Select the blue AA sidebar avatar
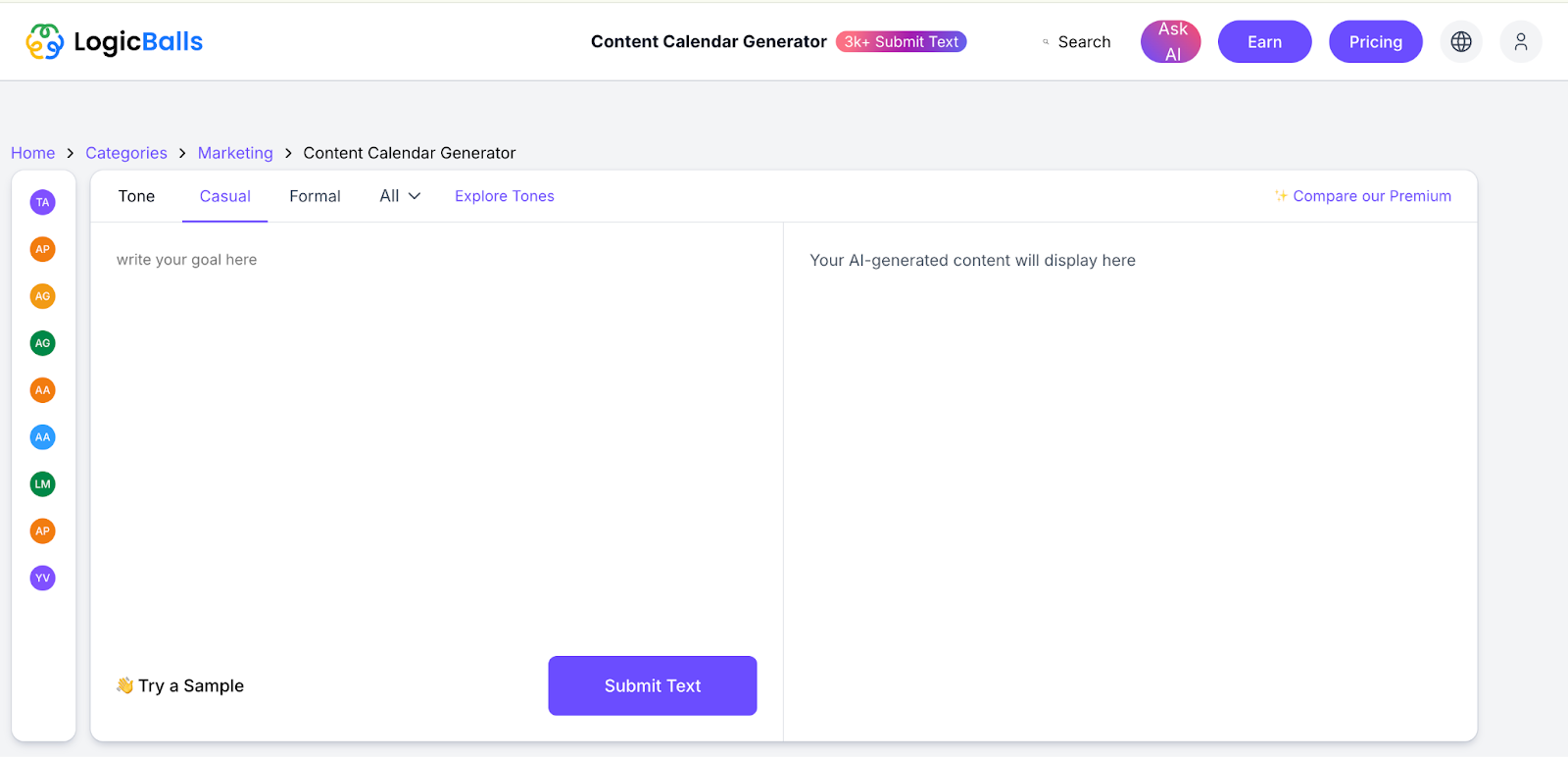The image size is (1568, 757). (42, 437)
